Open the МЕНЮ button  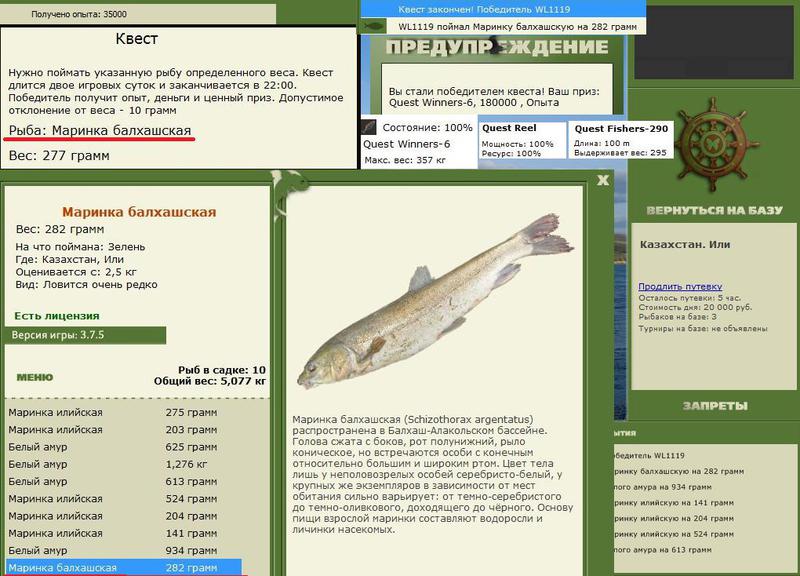(35, 377)
